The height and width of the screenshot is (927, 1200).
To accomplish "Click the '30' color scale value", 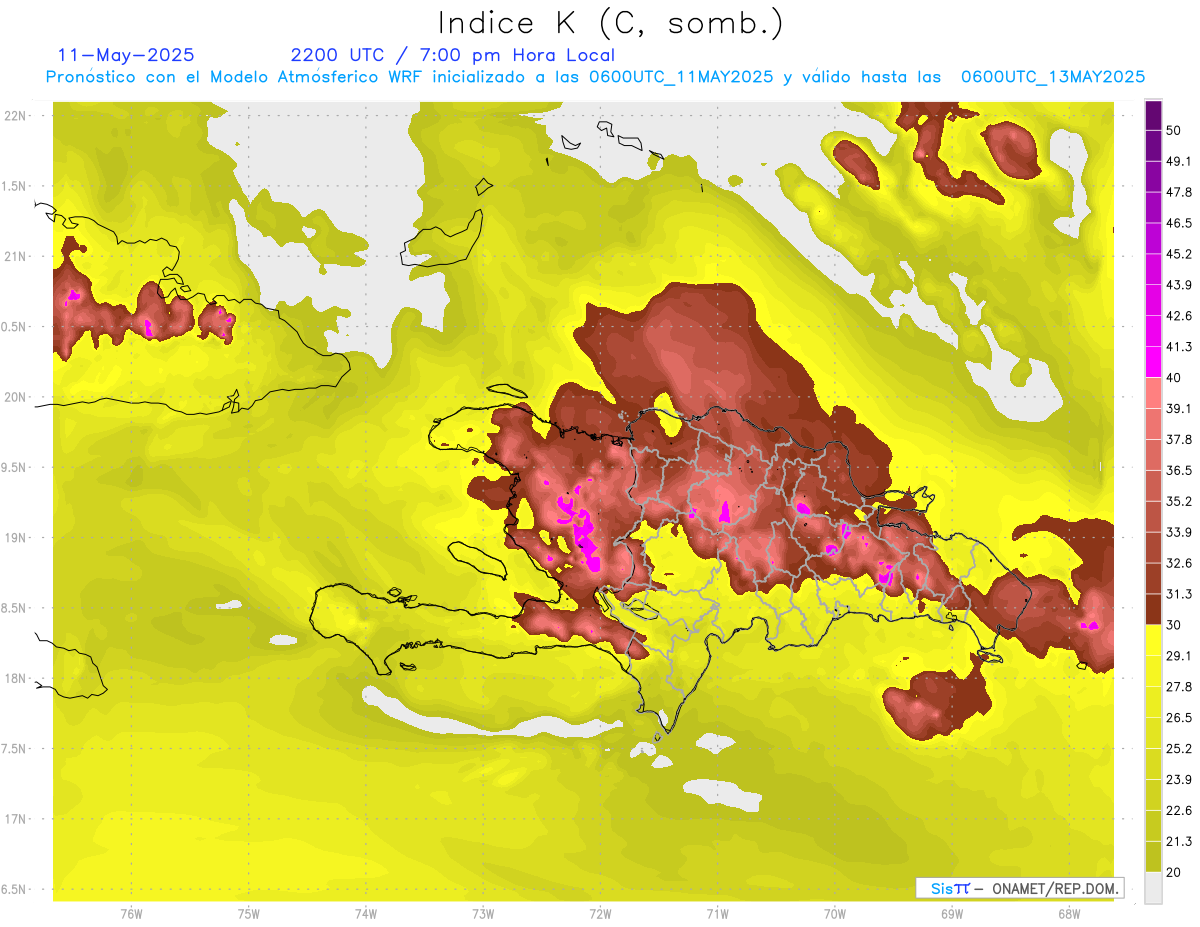I will pos(1174,625).
